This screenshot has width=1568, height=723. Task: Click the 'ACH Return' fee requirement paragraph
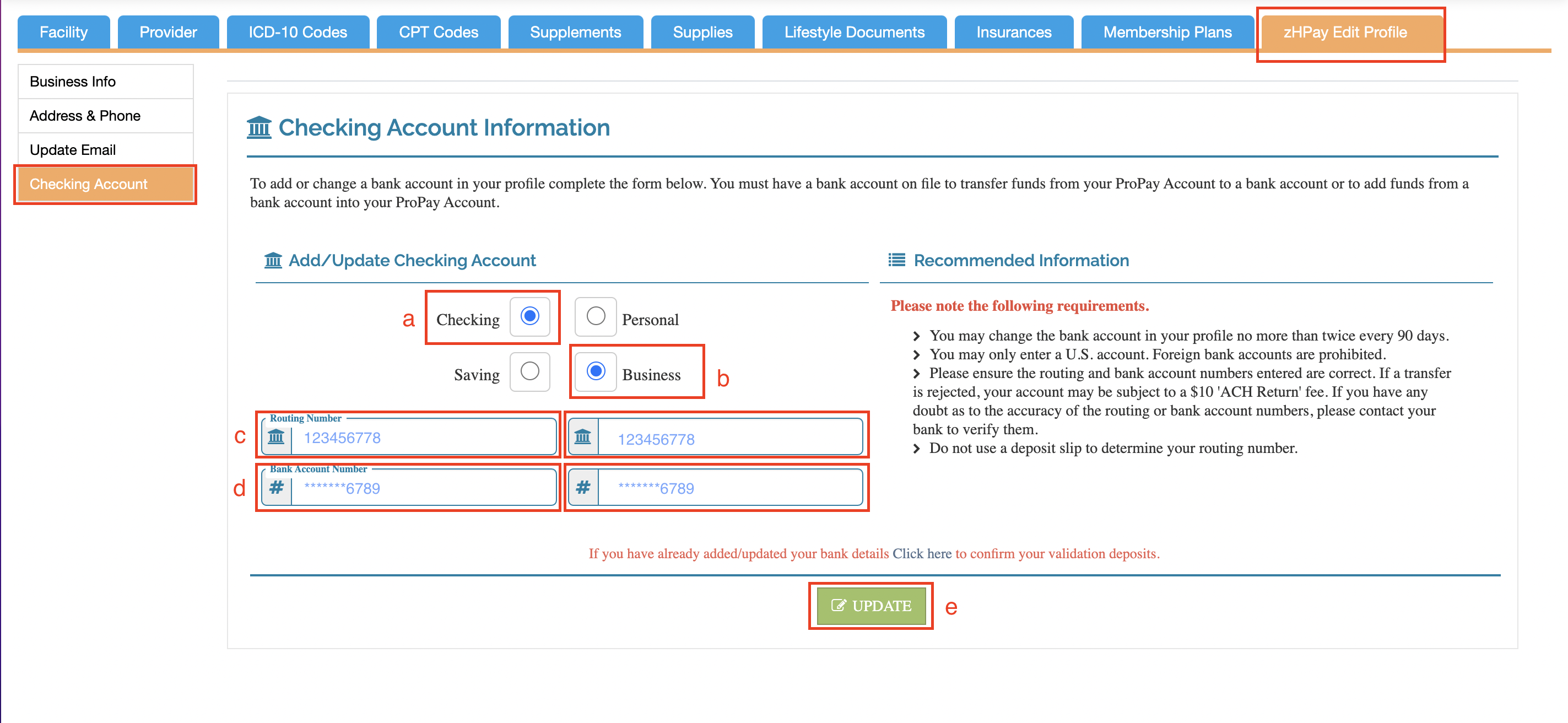click(1181, 401)
